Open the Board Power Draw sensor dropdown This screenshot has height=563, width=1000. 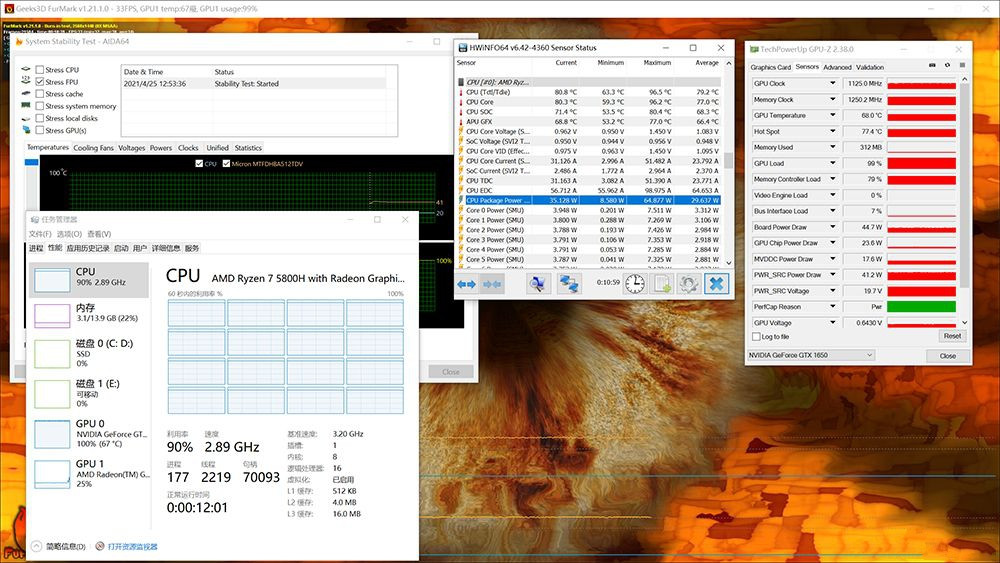click(x=832, y=227)
